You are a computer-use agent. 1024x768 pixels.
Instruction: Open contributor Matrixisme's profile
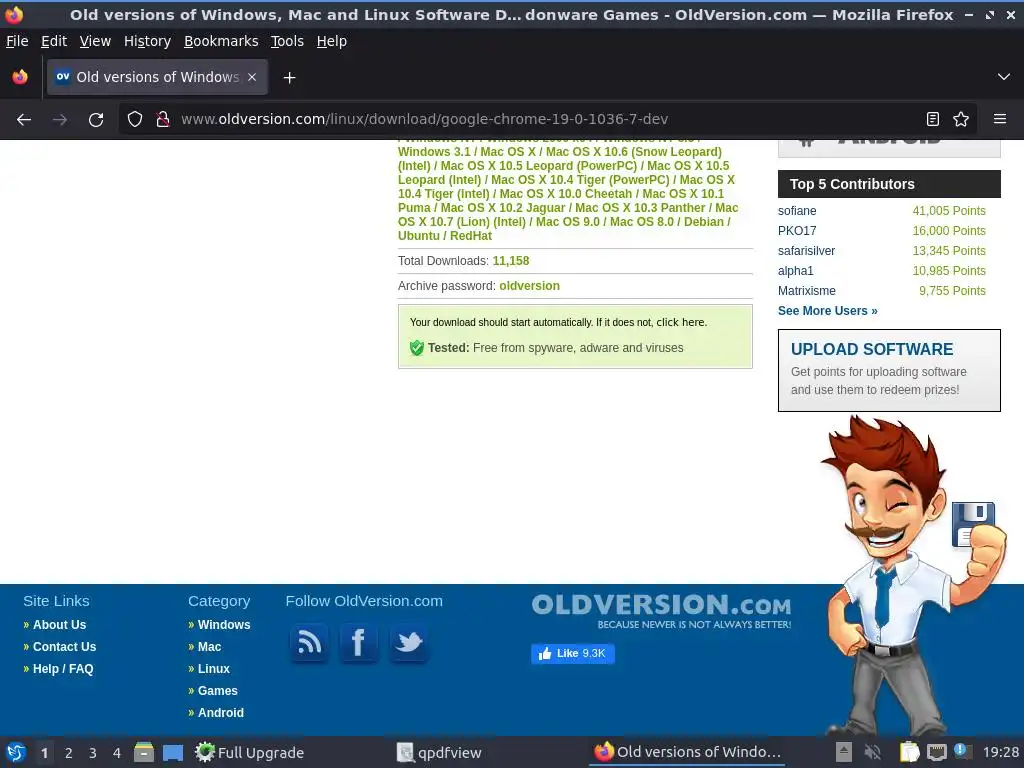pos(807,291)
